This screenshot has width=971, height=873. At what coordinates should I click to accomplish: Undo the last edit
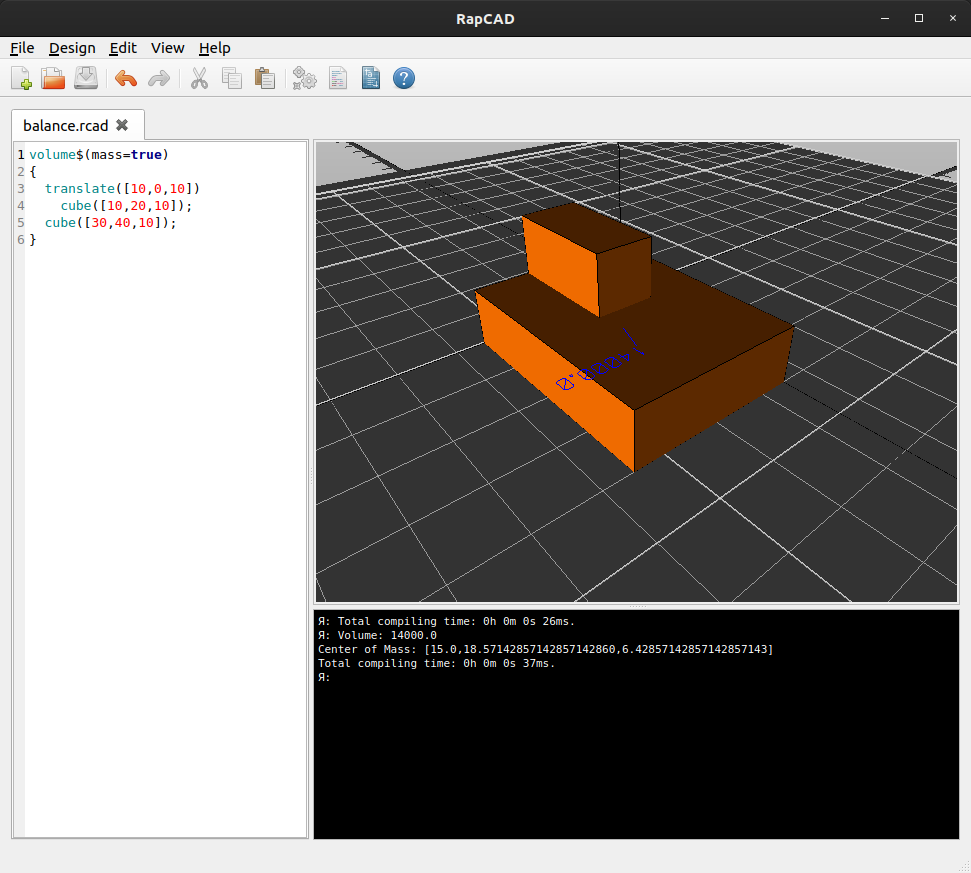(x=126, y=78)
